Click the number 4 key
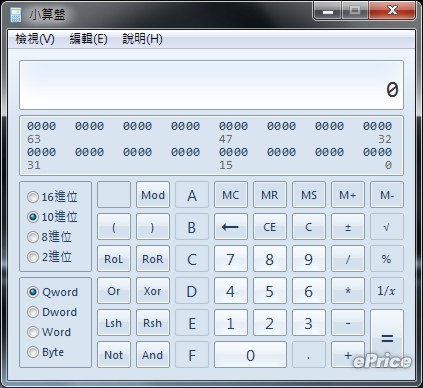423x388 pixels. click(231, 291)
